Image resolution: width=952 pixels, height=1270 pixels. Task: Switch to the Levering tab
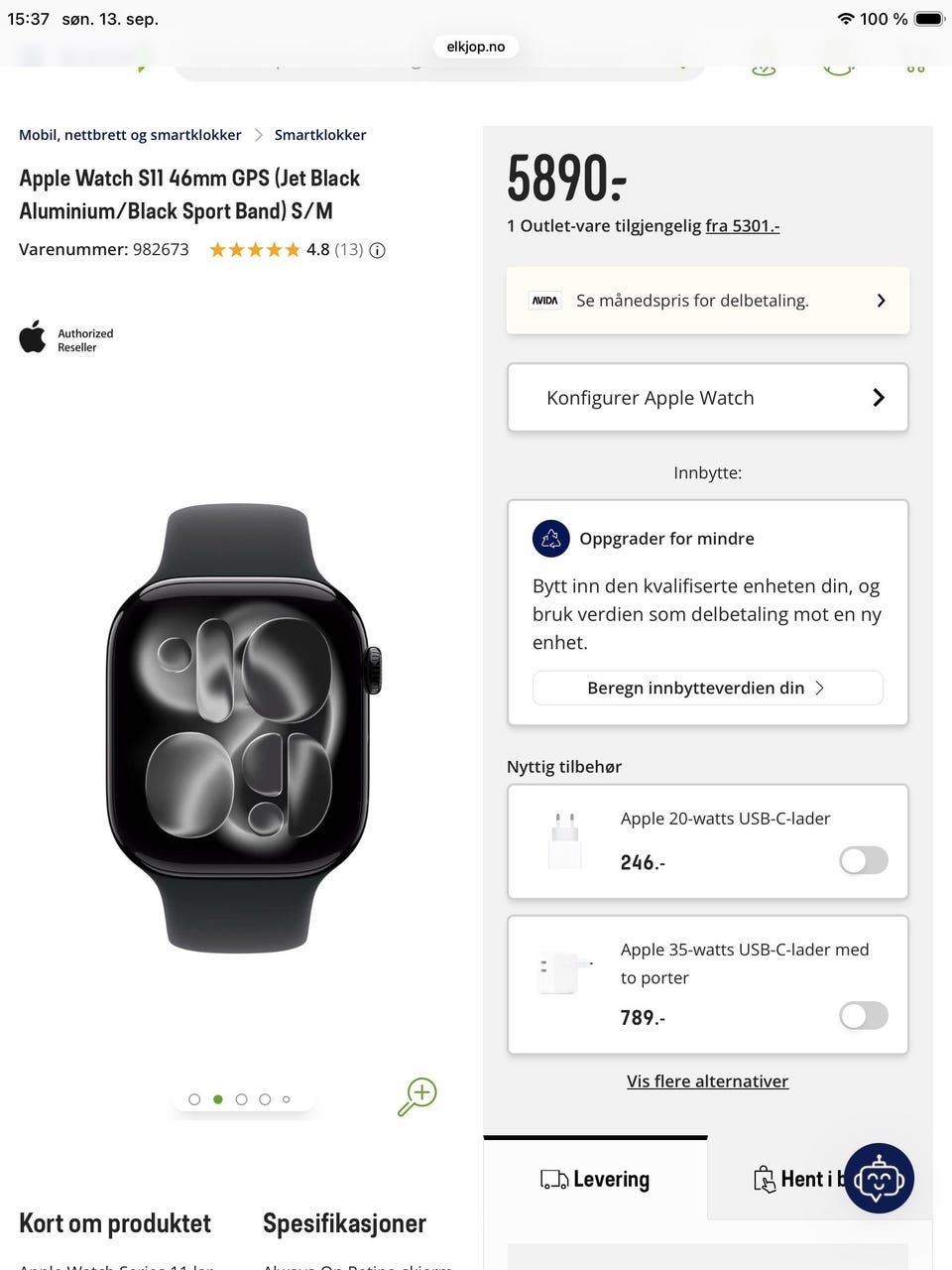[595, 1179]
